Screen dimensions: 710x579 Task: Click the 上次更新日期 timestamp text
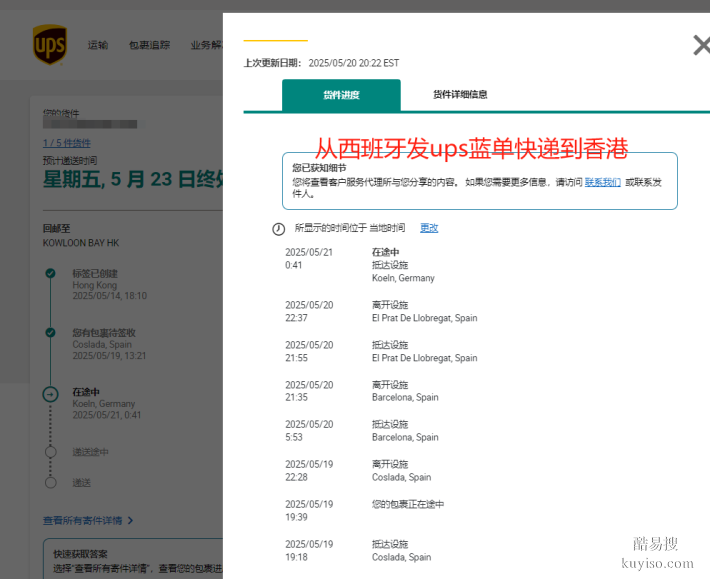(x=321, y=63)
